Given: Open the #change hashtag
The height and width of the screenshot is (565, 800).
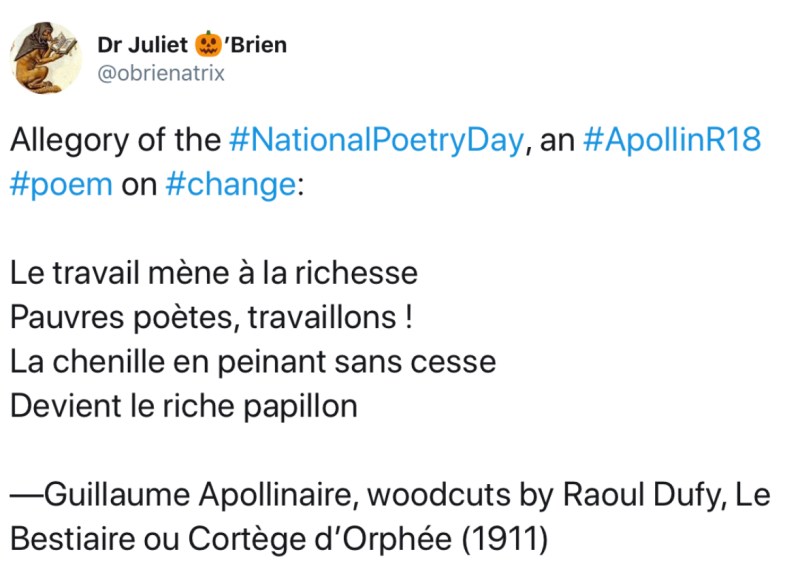Looking at the screenshot, I should tap(226, 186).
